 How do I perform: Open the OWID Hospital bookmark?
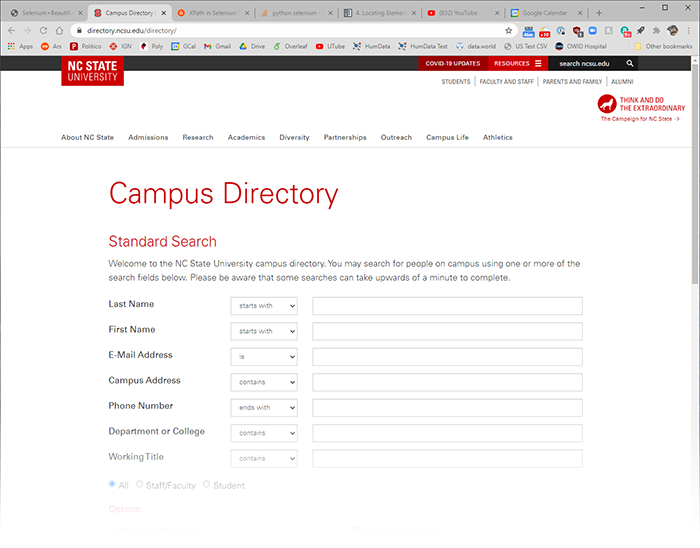(581, 46)
